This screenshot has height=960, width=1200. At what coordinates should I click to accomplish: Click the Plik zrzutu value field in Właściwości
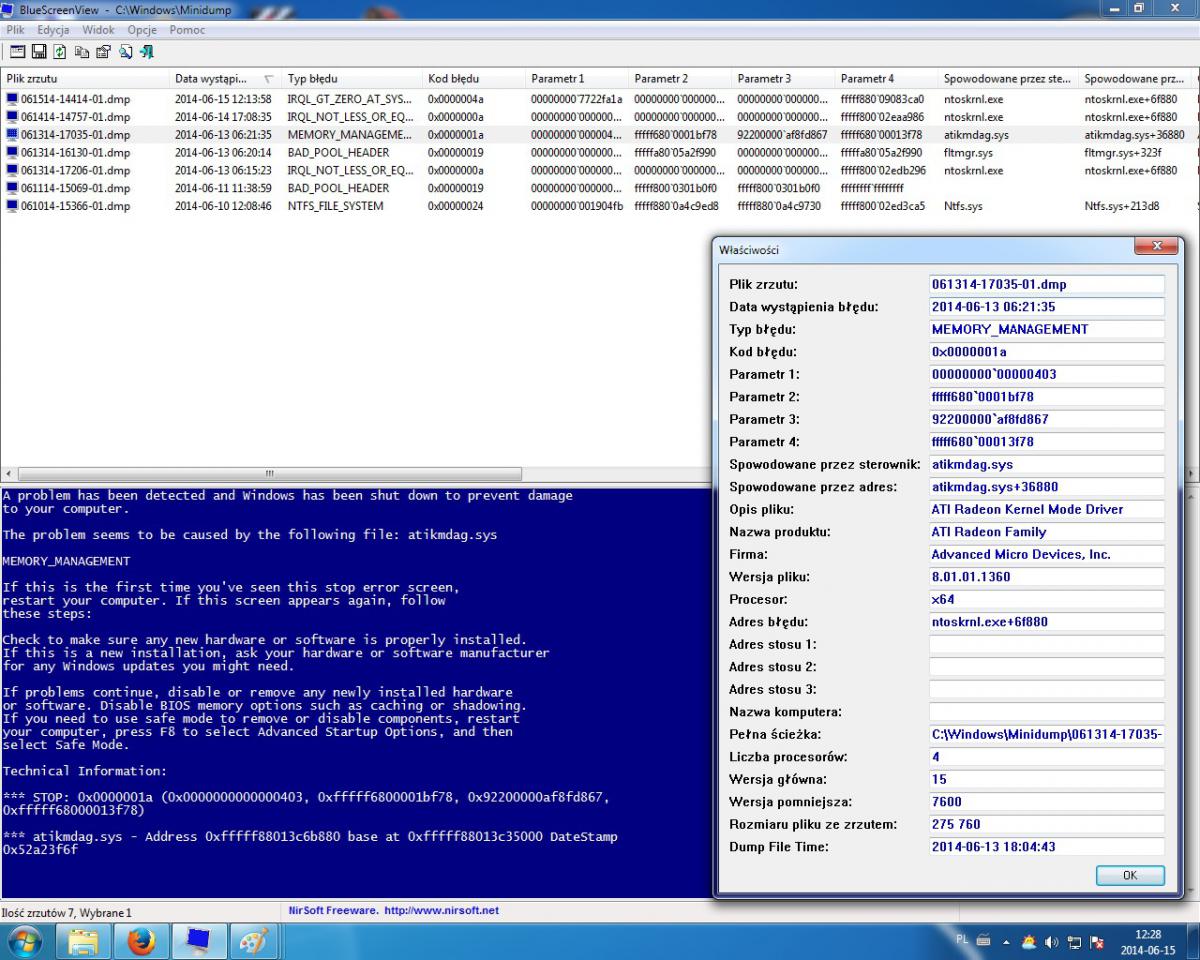click(1047, 284)
